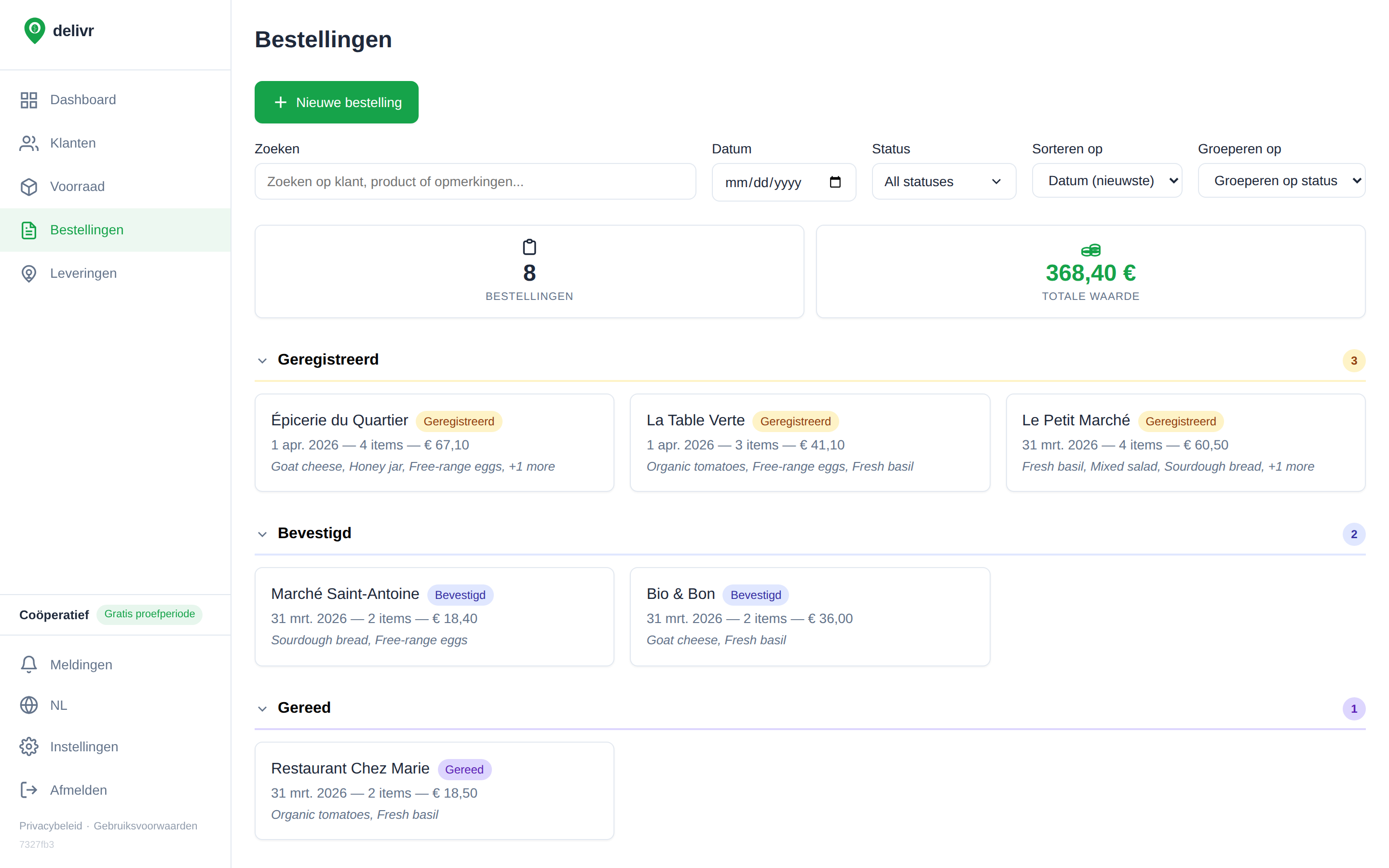1389x868 pixels.
Task: Click the Instellingen gear icon
Action: (29, 747)
